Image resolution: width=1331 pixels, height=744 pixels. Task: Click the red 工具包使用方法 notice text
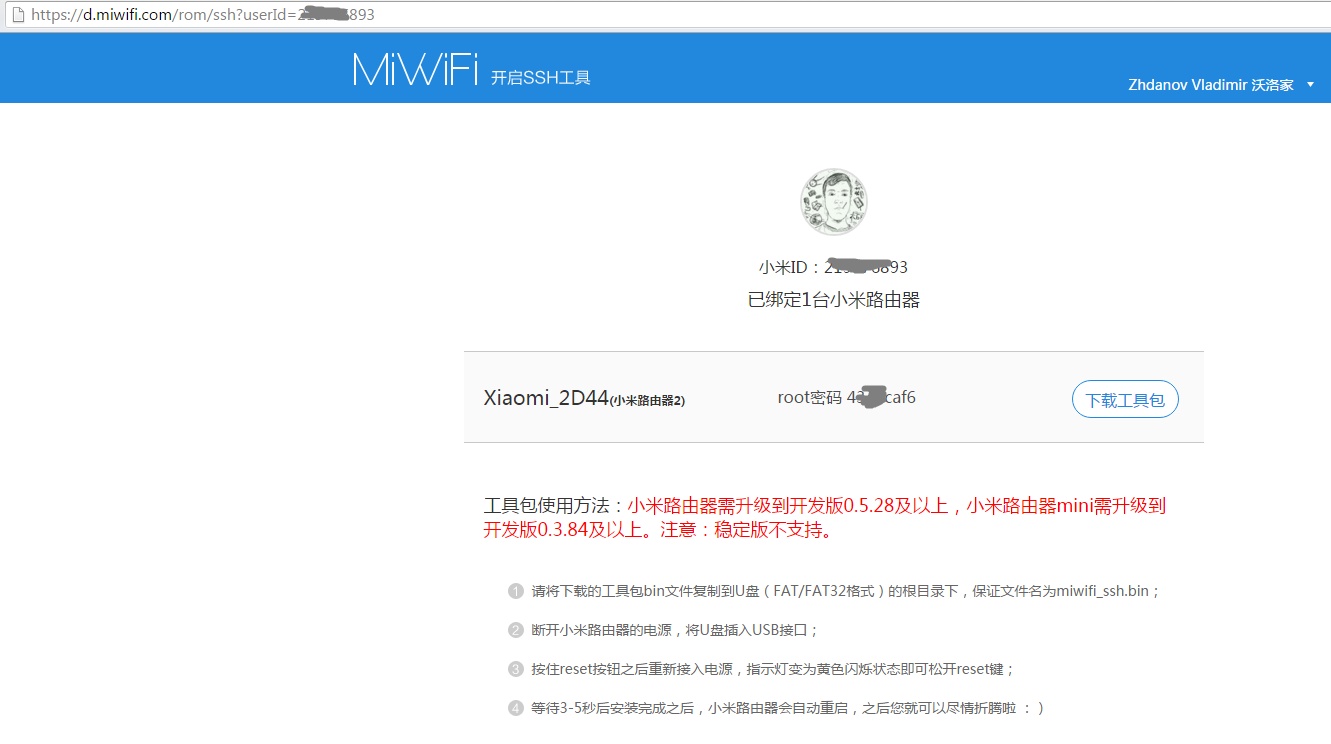tap(825, 518)
